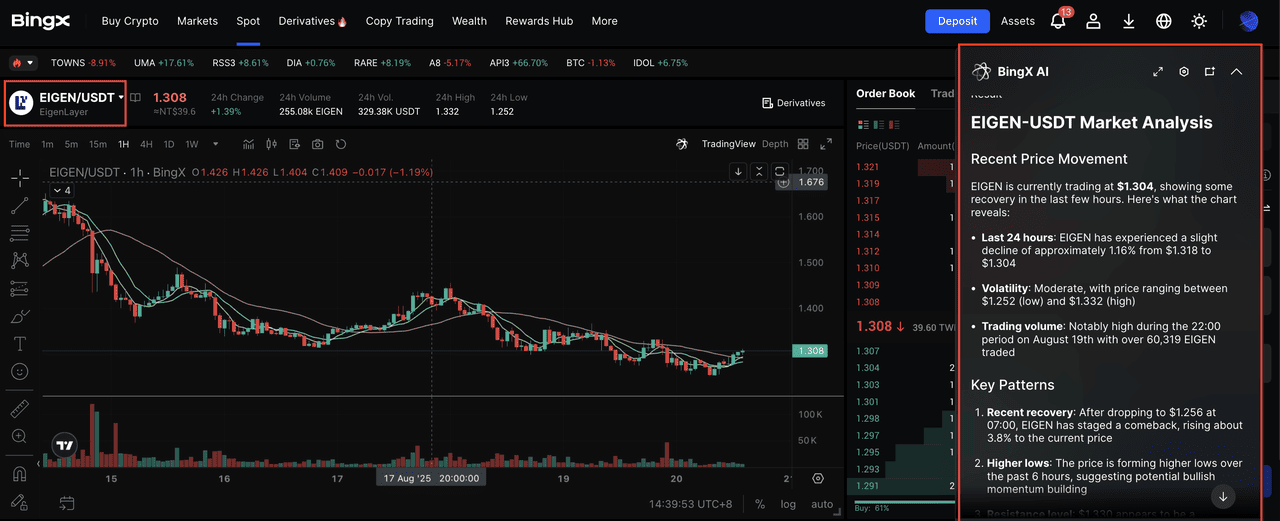Take a chart snapshot with camera icon
Screen dimensions: 1280x521
point(318,144)
